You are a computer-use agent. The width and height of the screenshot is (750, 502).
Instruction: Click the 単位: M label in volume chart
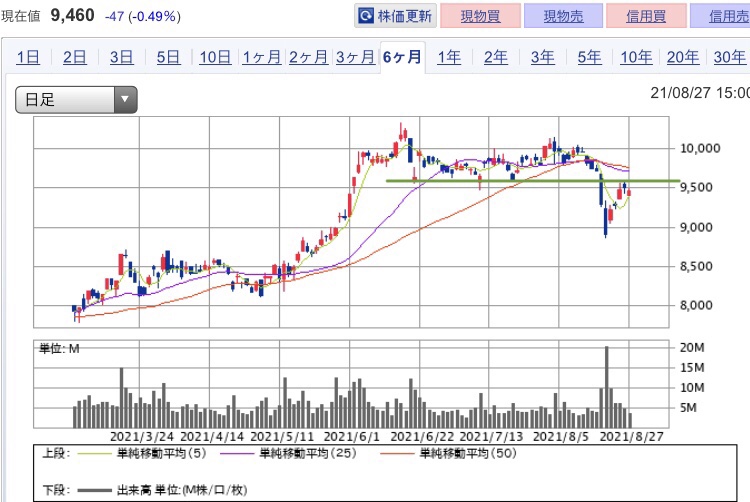tap(59, 349)
